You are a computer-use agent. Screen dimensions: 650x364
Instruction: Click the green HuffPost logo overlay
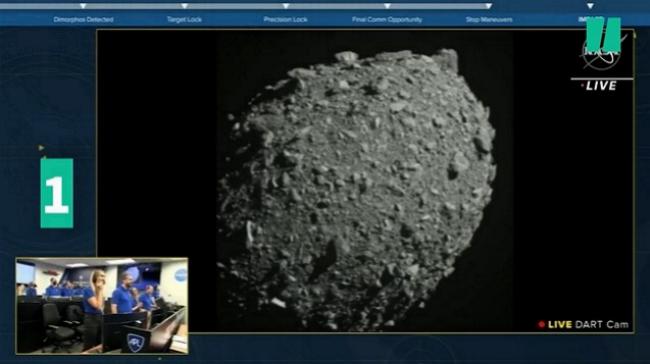coord(604,35)
